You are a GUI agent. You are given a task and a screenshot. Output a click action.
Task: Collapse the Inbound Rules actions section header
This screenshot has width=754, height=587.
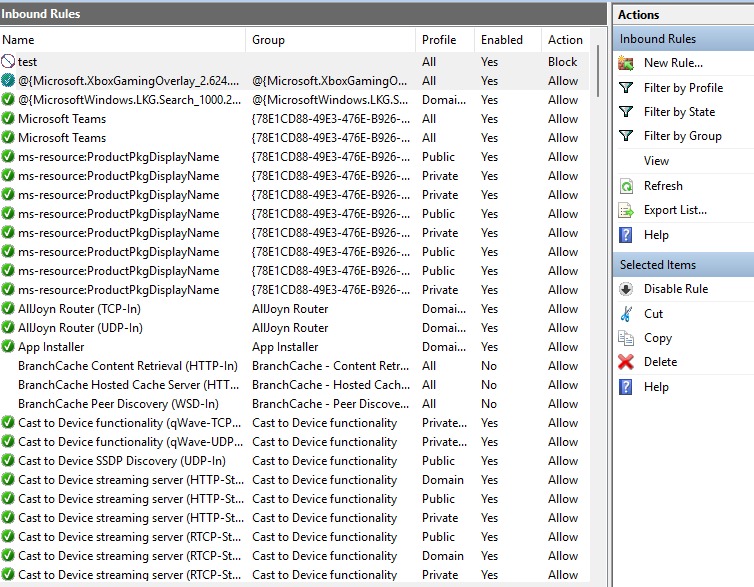[683, 39]
